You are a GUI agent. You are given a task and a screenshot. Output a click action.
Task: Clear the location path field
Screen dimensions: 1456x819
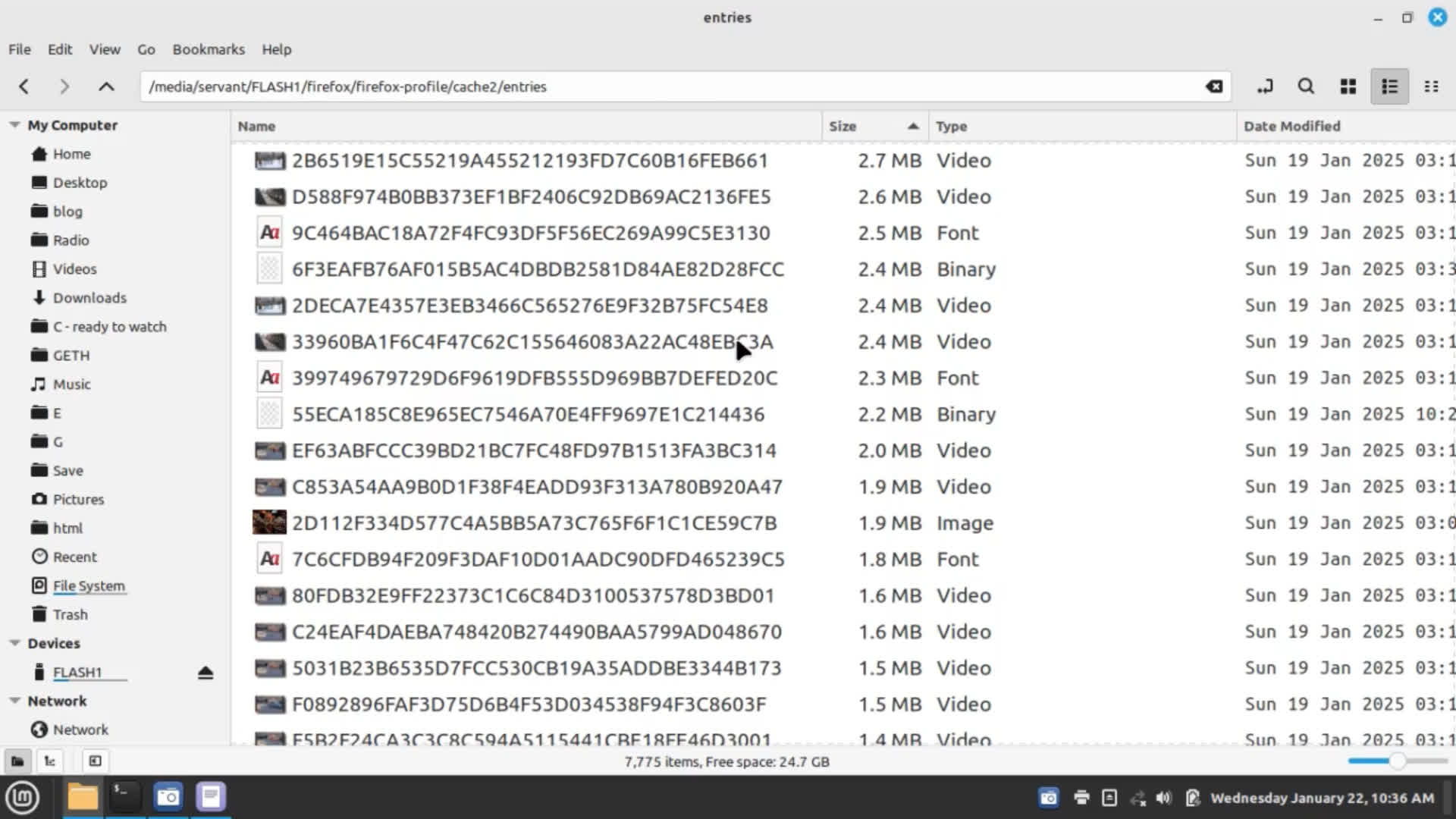1214,86
